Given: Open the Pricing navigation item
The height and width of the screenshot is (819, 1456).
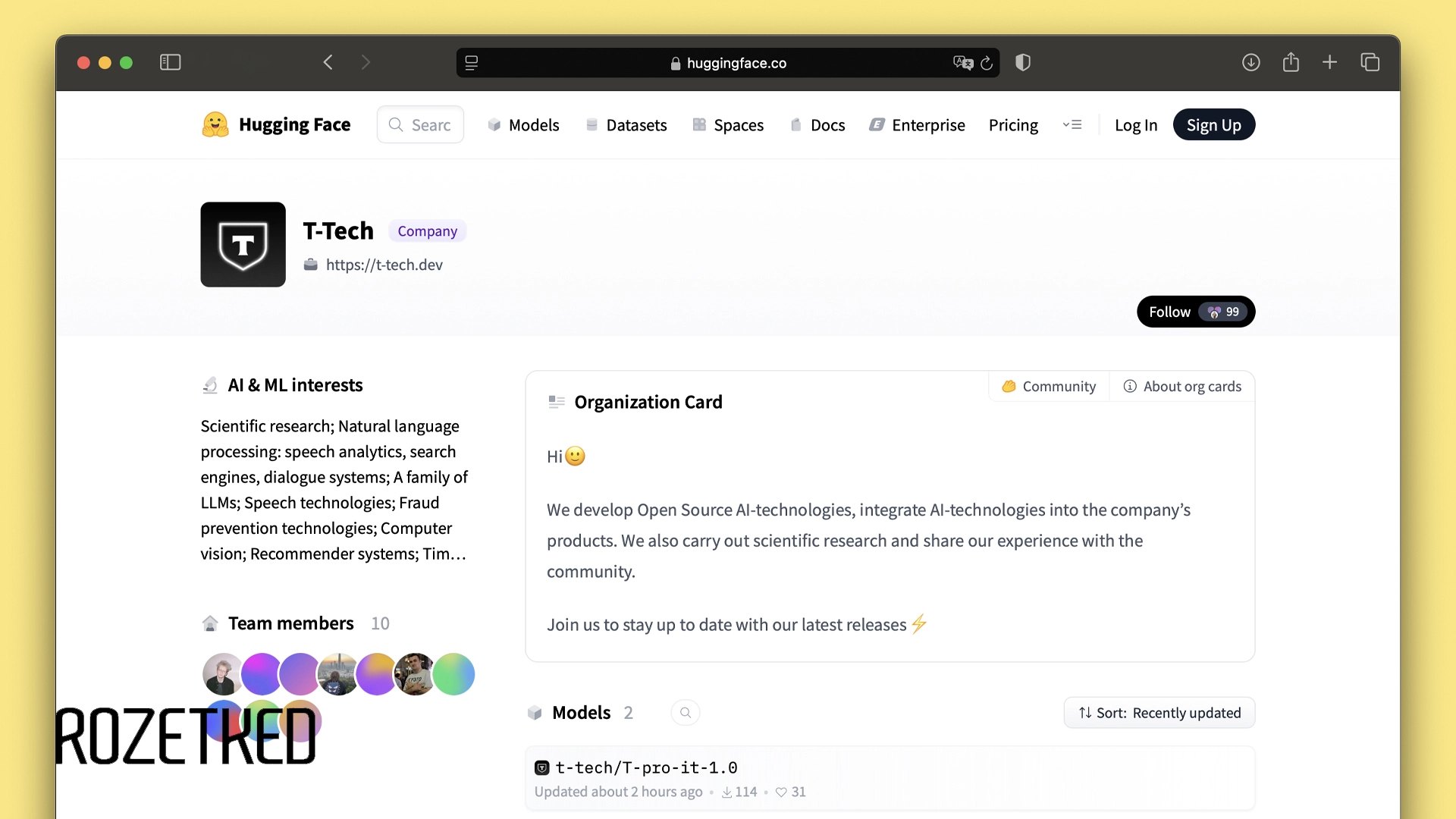Looking at the screenshot, I should point(1013,125).
